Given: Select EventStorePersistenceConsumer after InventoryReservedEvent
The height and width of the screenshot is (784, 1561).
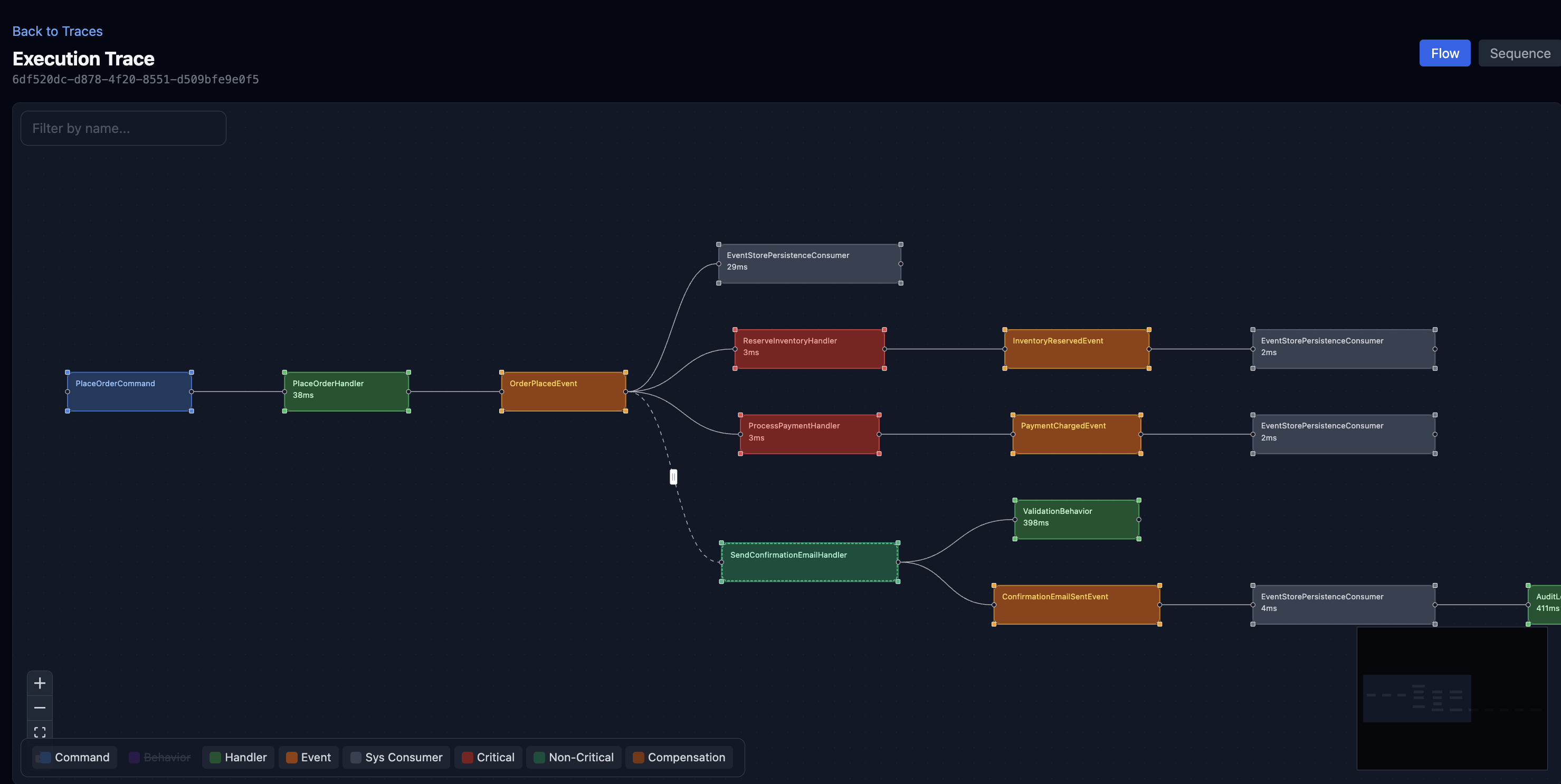Looking at the screenshot, I should tap(1344, 349).
